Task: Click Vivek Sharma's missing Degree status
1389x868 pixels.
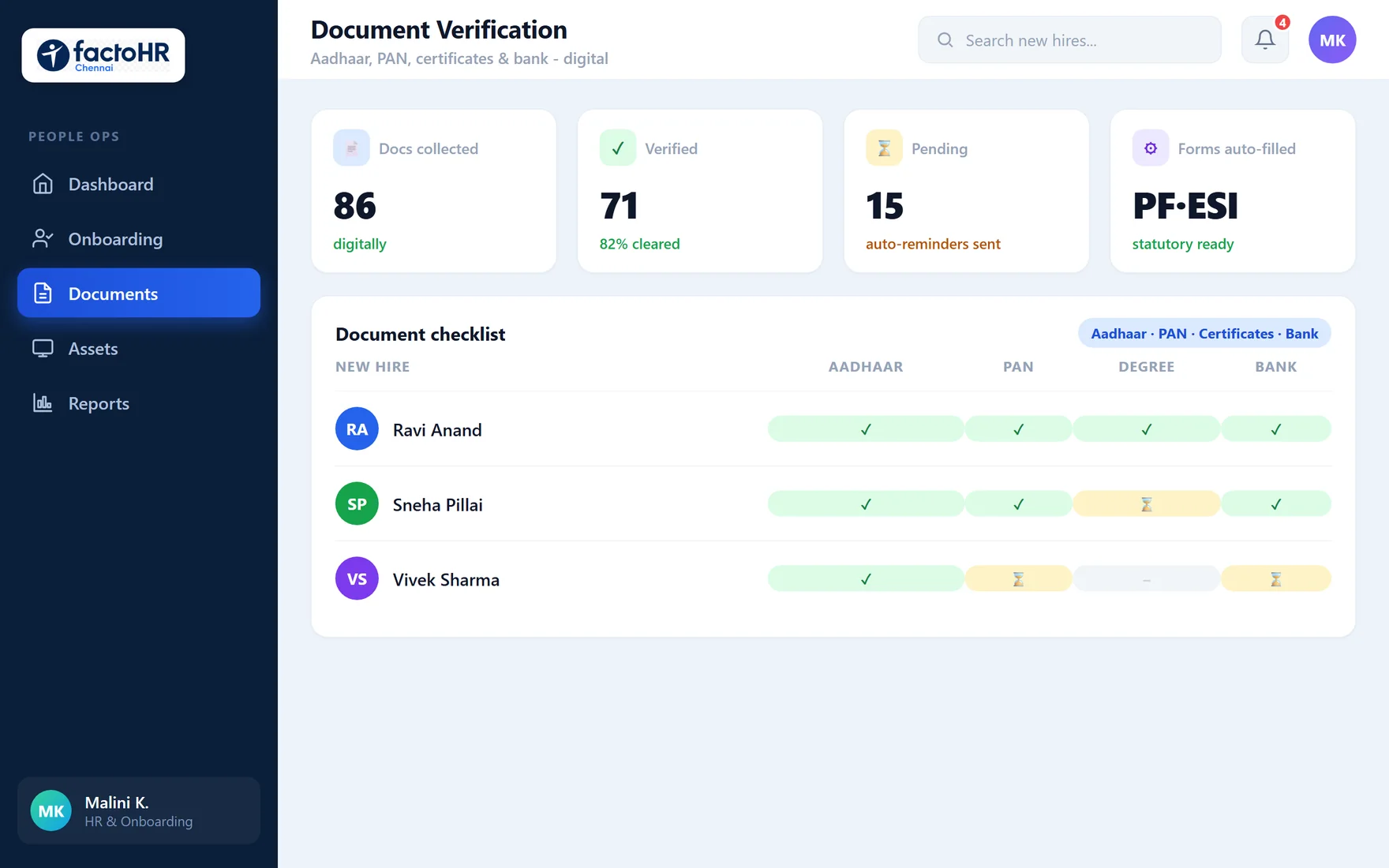Action: [1147, 578]
